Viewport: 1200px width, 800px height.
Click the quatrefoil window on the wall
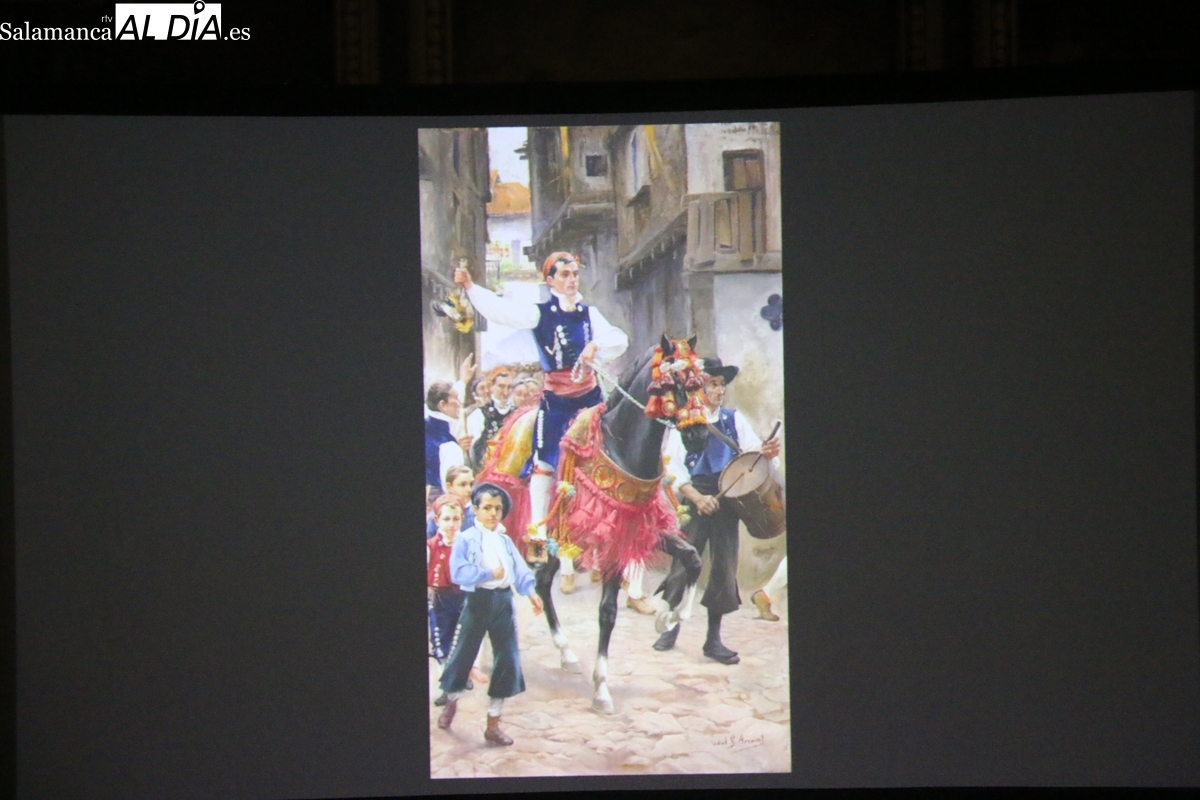[x=771, y=312]
